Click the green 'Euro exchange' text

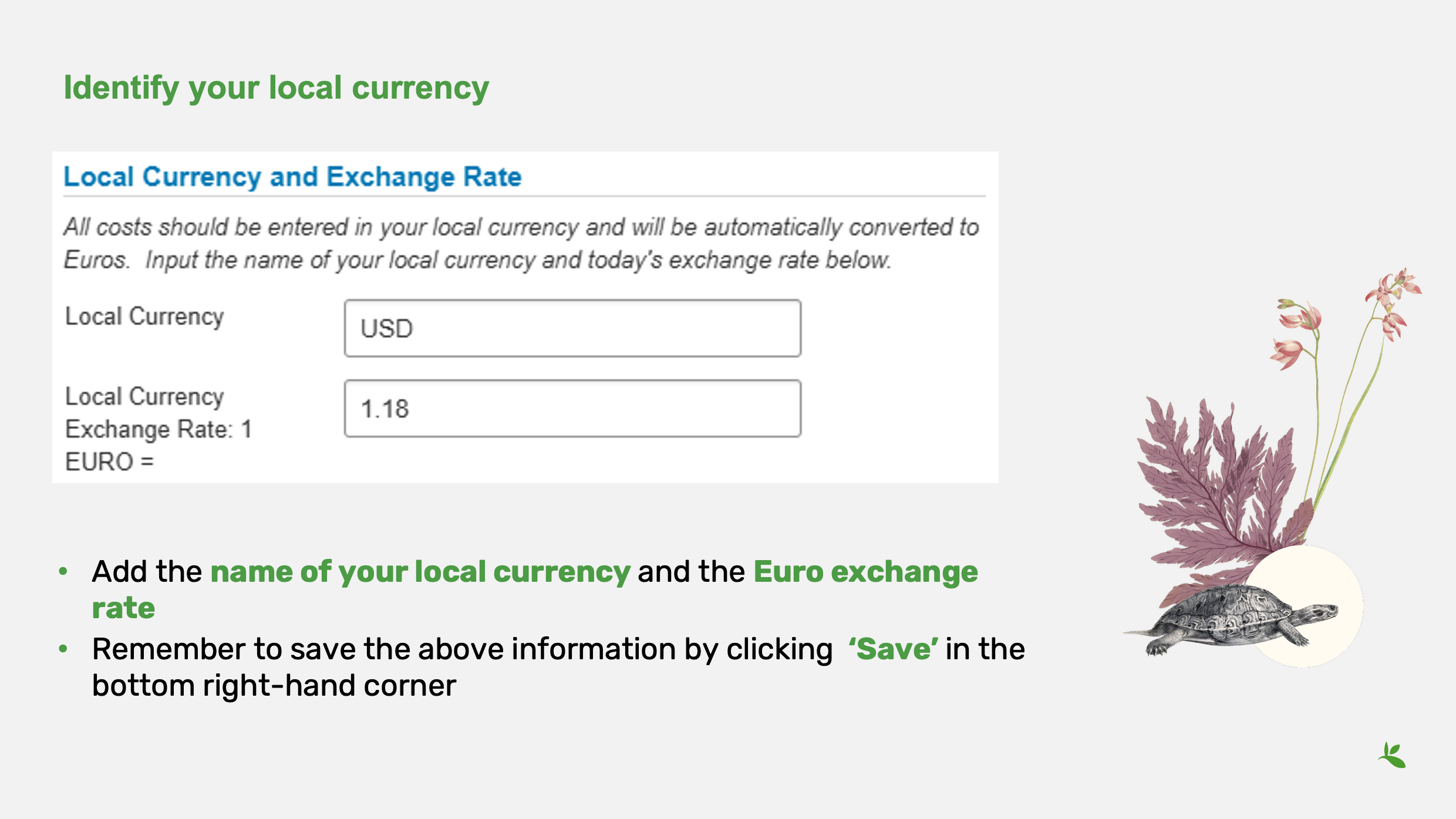click(865, 572)
